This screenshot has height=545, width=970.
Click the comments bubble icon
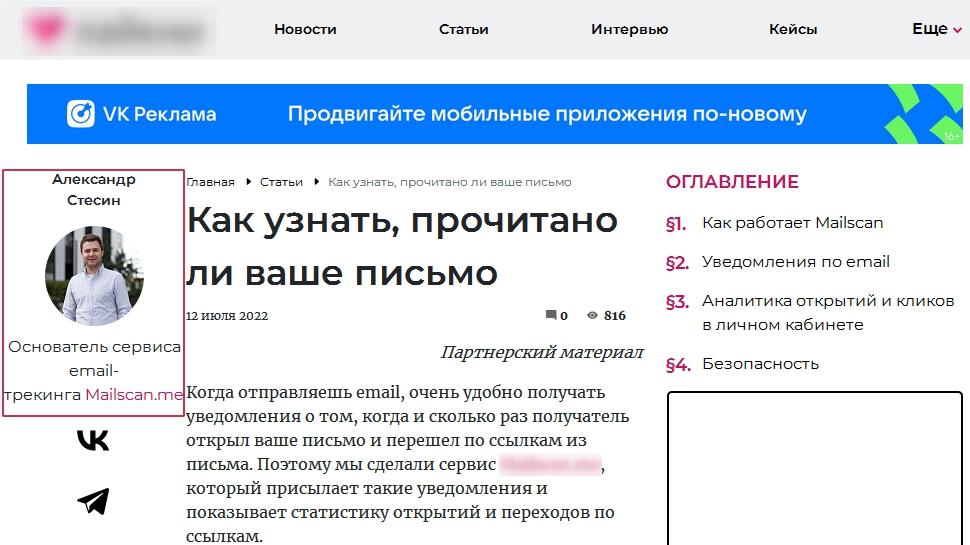(550, 316)
